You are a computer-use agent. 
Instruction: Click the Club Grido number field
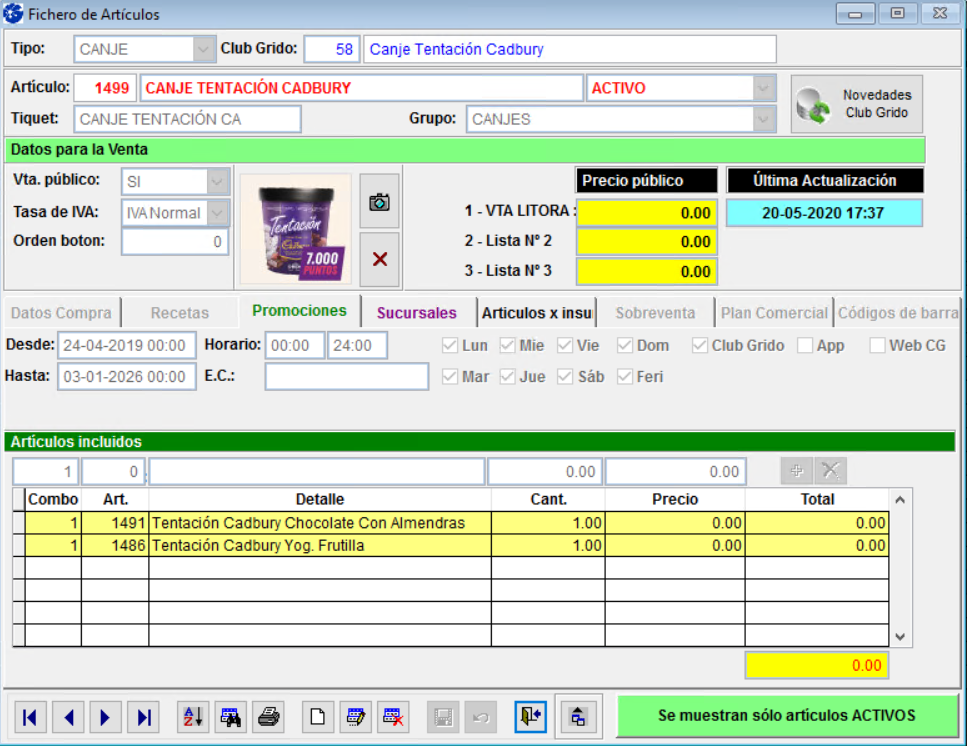331,49
